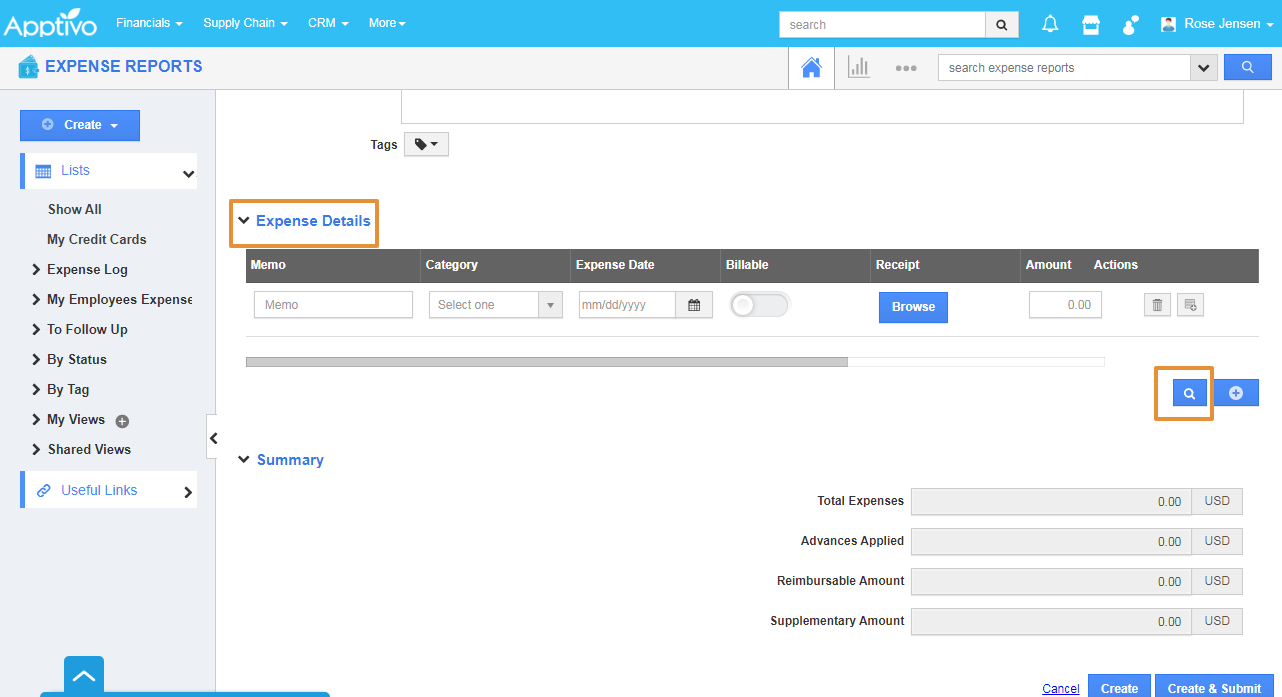The width and height of the screenshot is (1282, 697).
Task: Open the Financials menu
Action: pos(149,23)
